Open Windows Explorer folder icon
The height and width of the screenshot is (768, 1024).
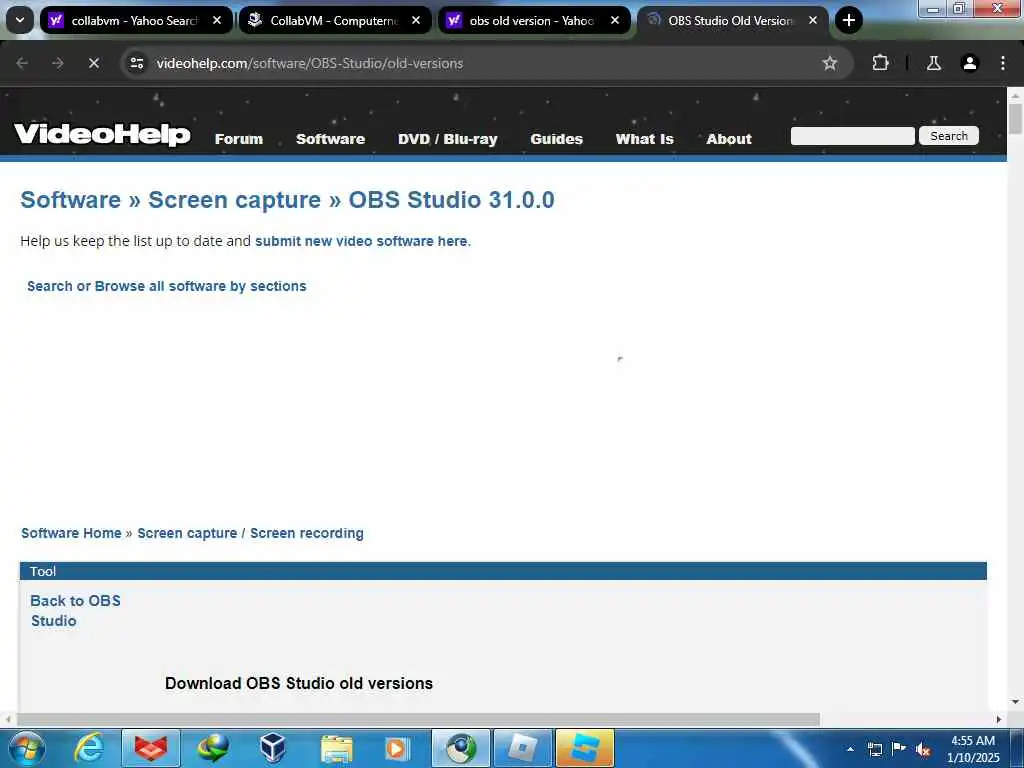pyautogui.click(x=336, y=748)
